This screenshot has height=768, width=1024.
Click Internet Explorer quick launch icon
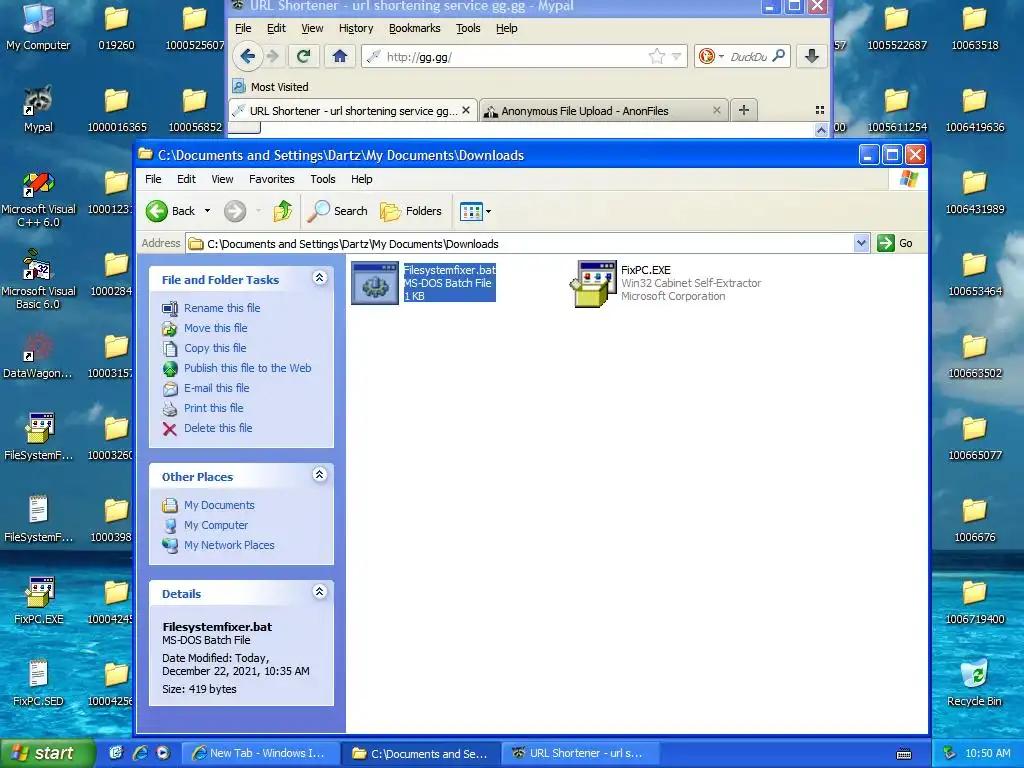(x=140, y=753)
